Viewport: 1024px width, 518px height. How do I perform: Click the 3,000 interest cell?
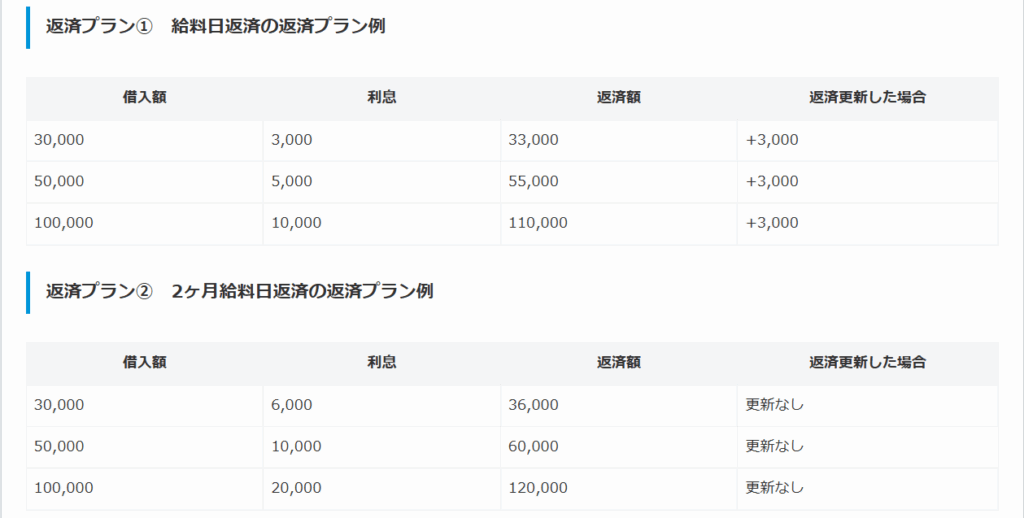(x=291, y=140)
